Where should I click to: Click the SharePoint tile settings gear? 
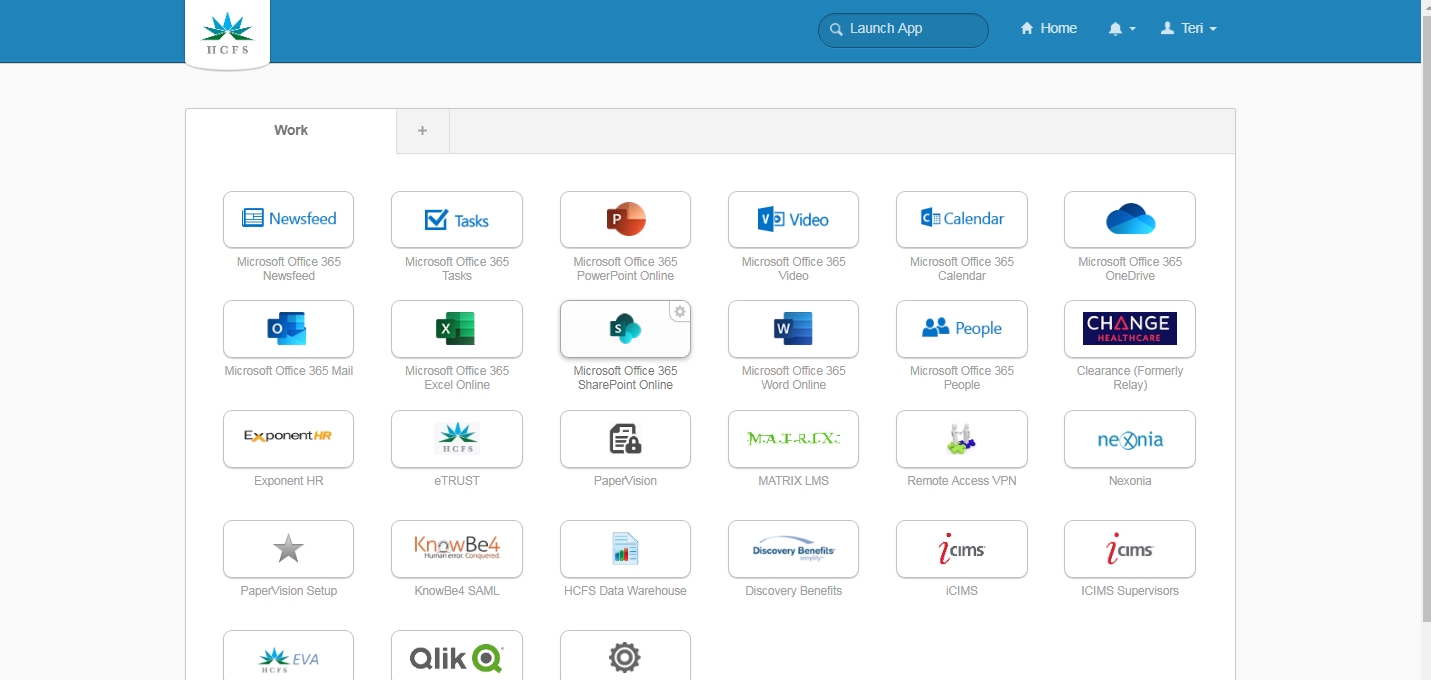coord(680,312)
